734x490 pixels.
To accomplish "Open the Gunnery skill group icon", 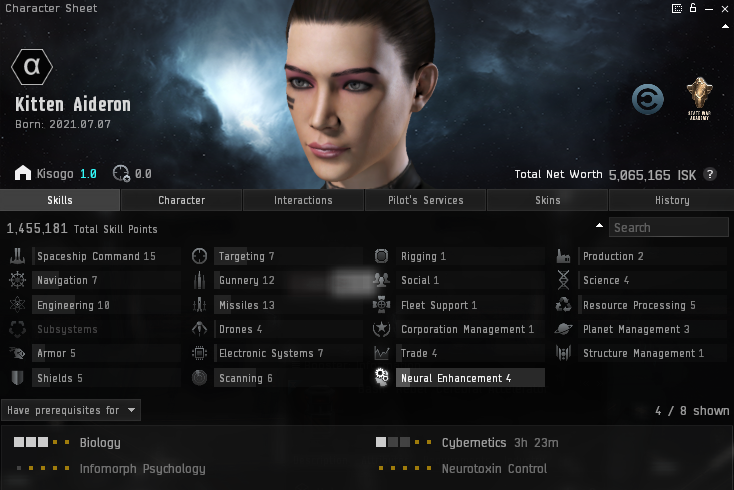I will coord(199,280).
